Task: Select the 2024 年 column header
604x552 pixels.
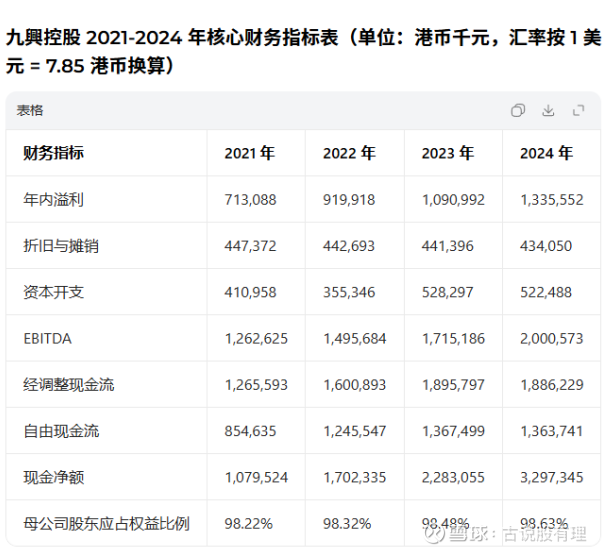Action: point(546,153)
